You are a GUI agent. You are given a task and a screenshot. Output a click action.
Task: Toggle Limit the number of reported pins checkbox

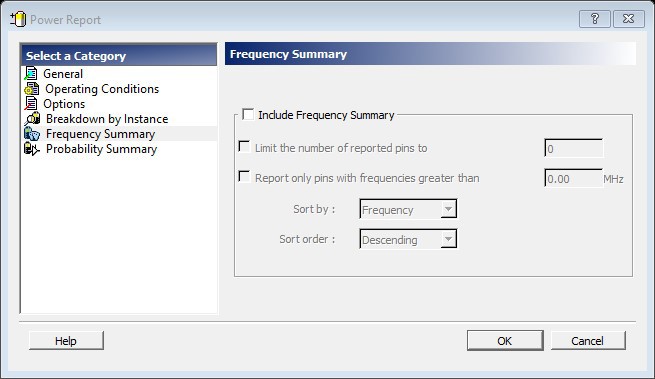[x=244, y=147]
